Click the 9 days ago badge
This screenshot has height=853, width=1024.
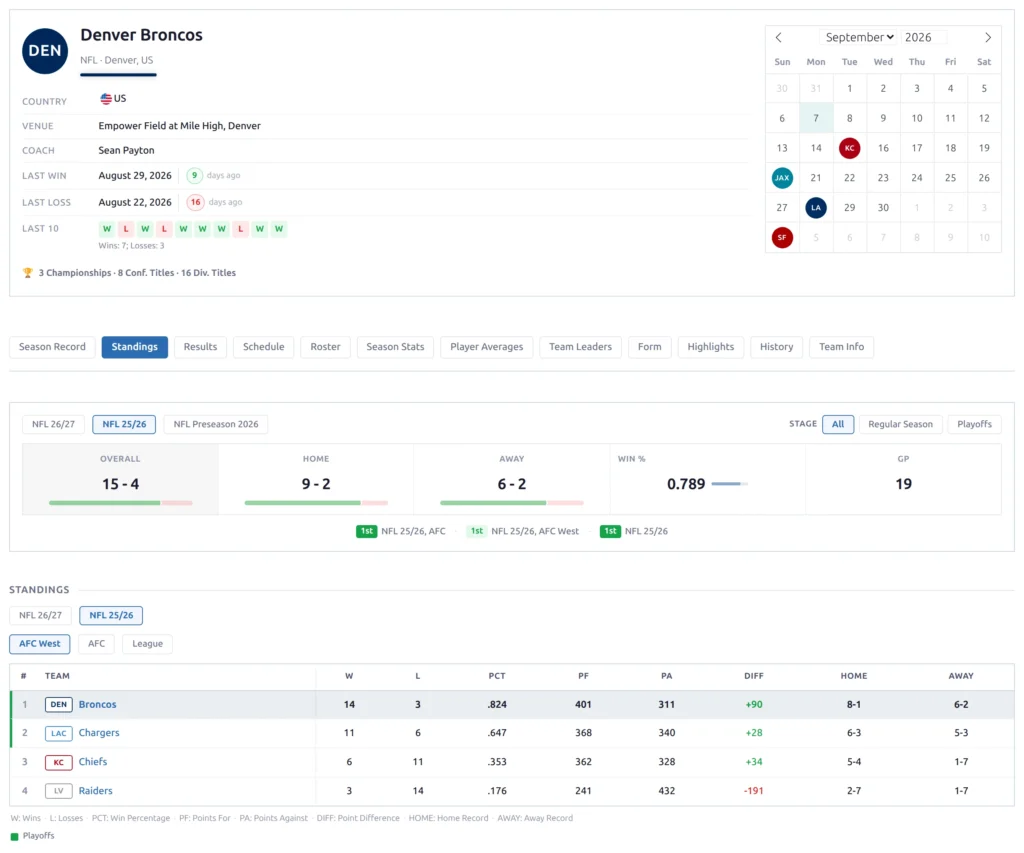point(194,176)
